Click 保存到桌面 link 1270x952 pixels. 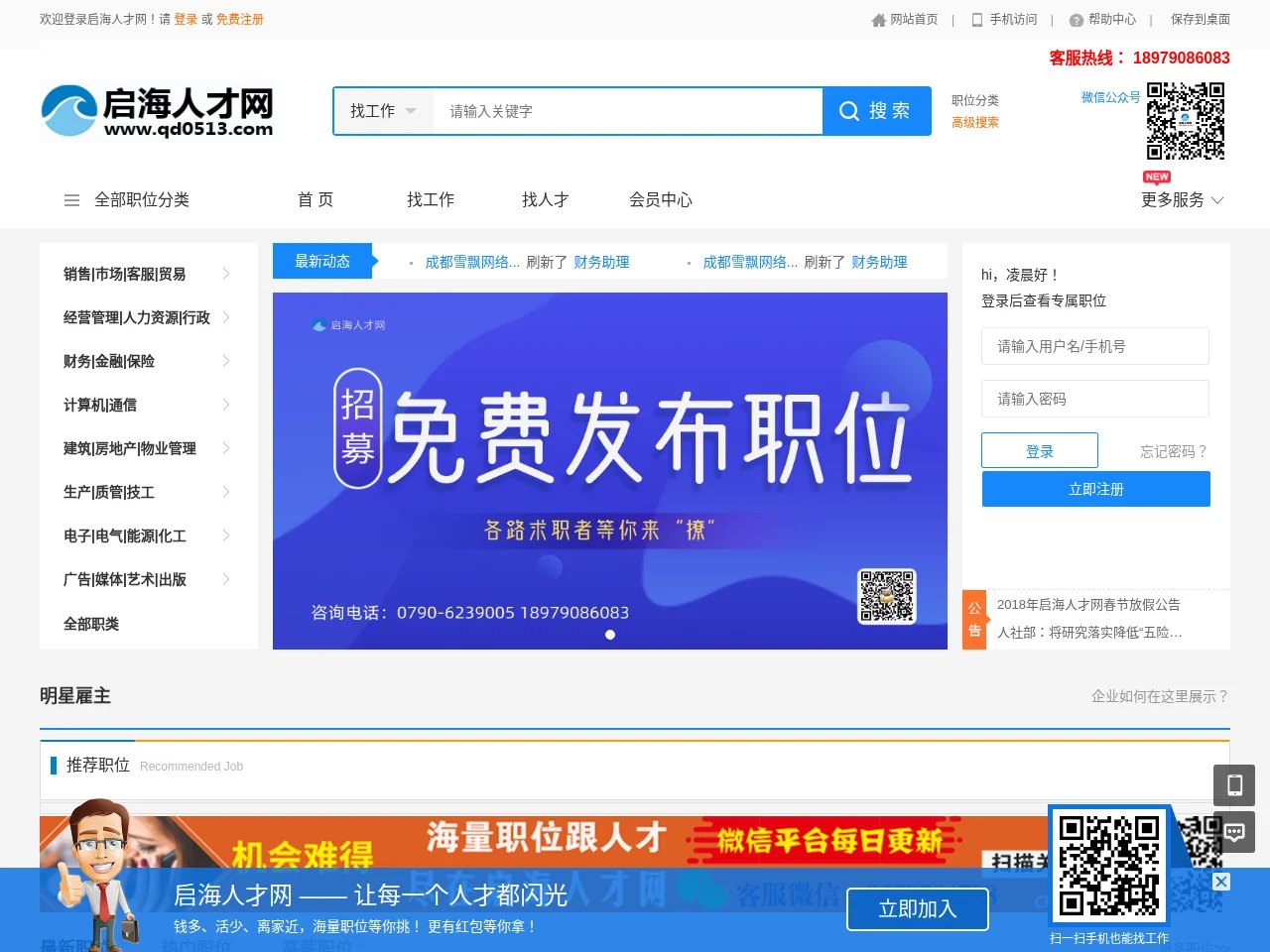pos(1201,19)
